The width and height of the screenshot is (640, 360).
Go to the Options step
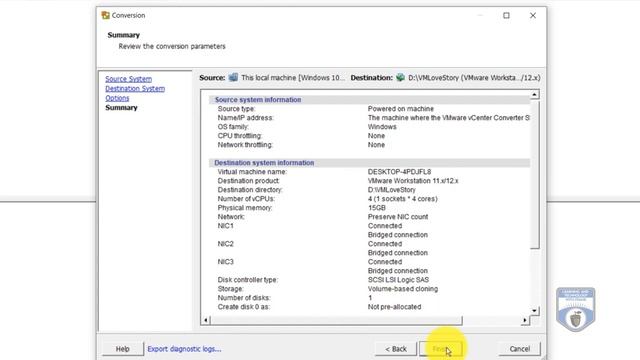117,98
